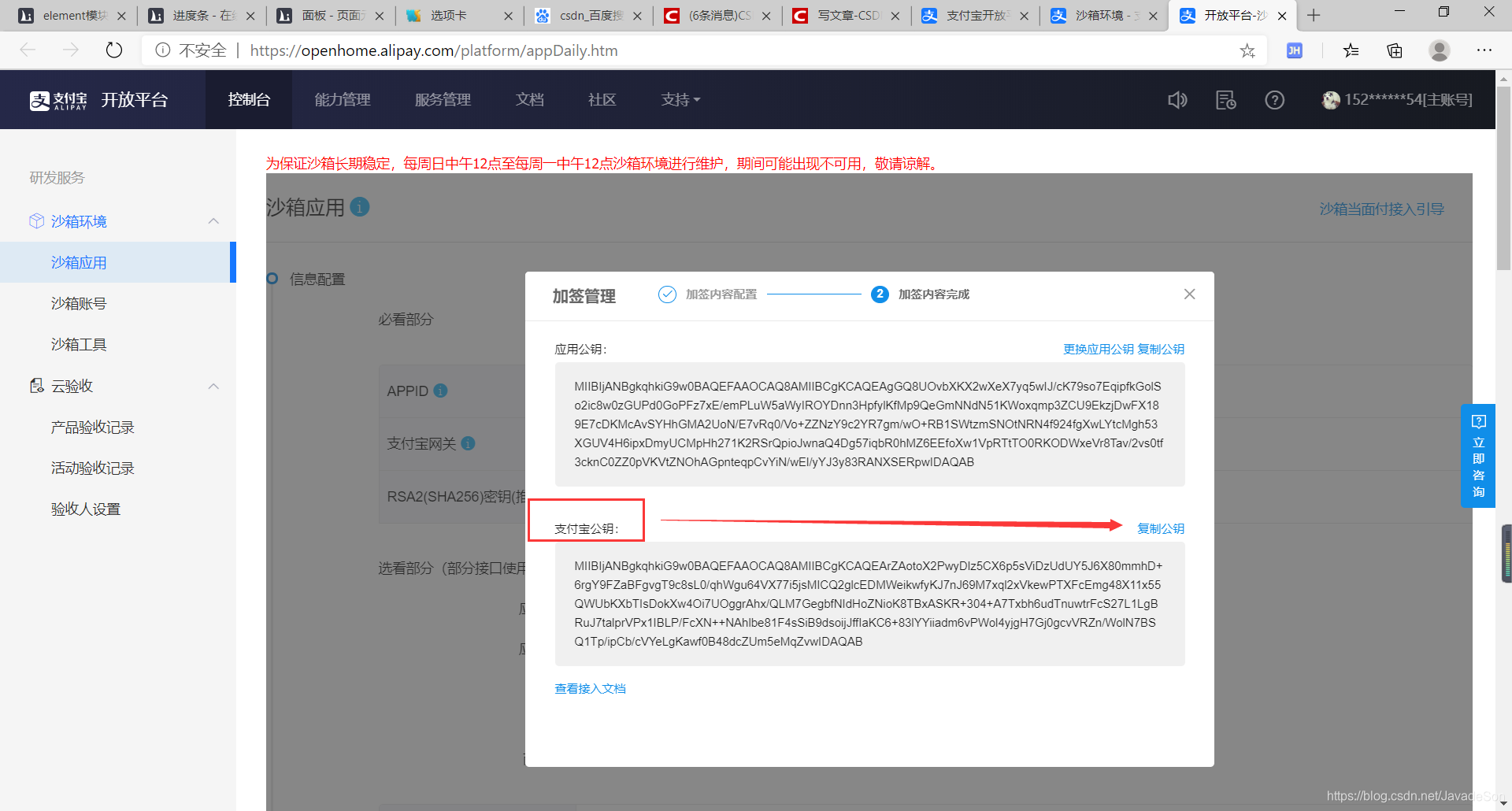Select 产品验收记录 in sidebar
Screen dimensions: 1512x811
[93, 427]
